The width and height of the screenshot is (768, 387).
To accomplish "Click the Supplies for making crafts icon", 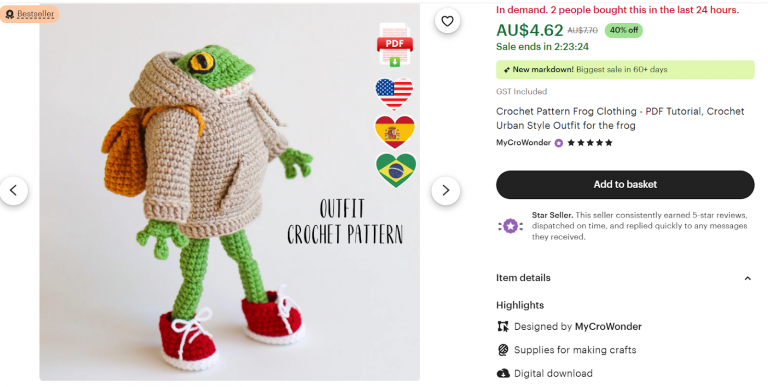I will click(503, 350).
